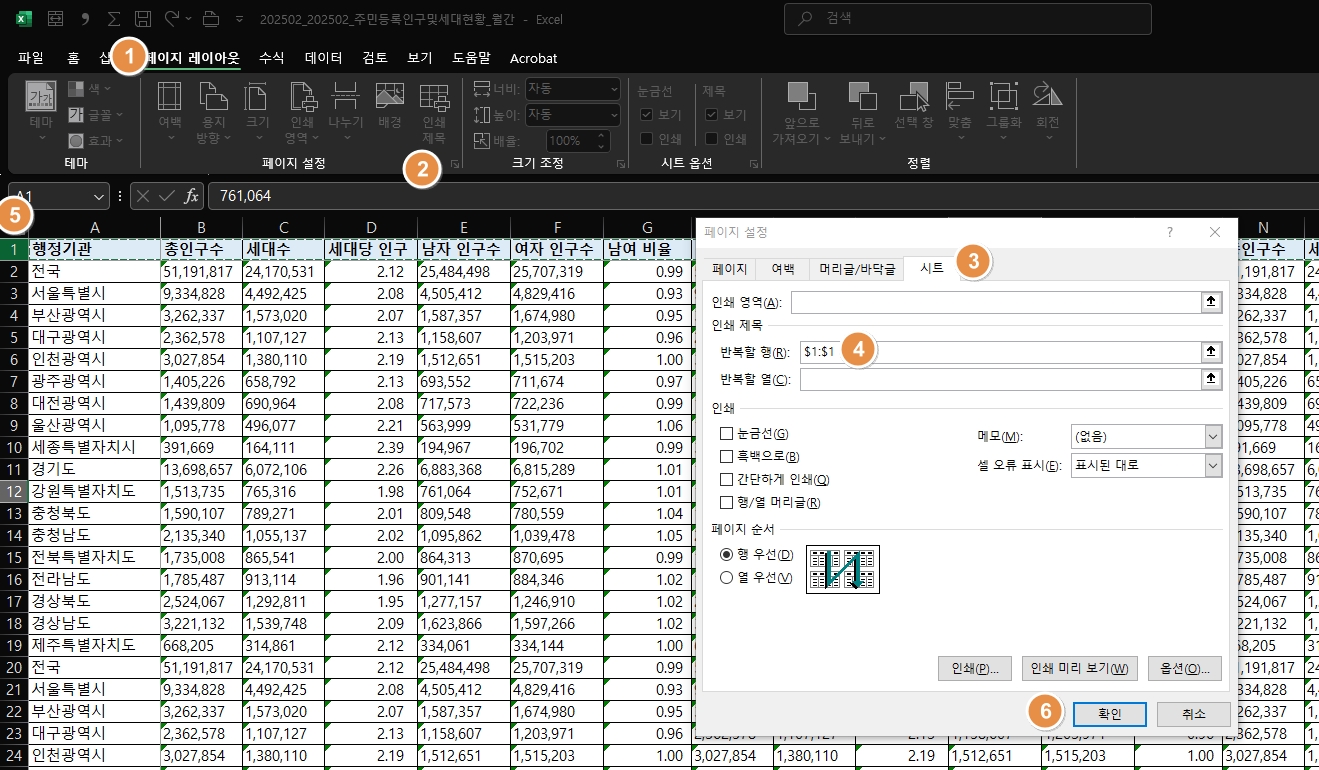Open the 너비 width dropdown

click(612, 89)
